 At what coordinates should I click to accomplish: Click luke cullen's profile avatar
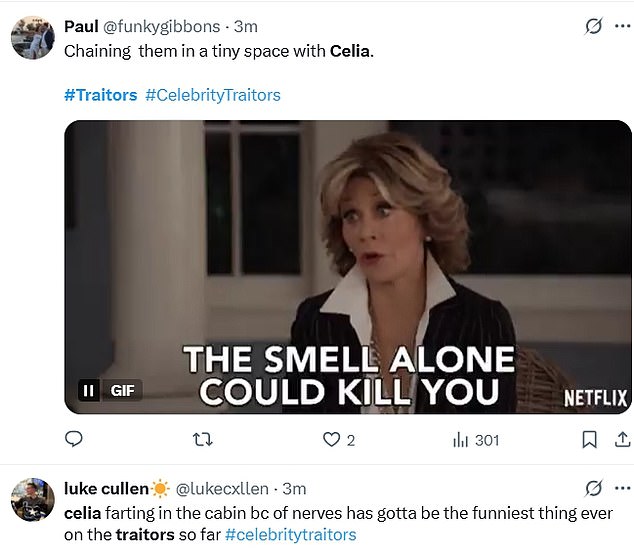(32, 499)
